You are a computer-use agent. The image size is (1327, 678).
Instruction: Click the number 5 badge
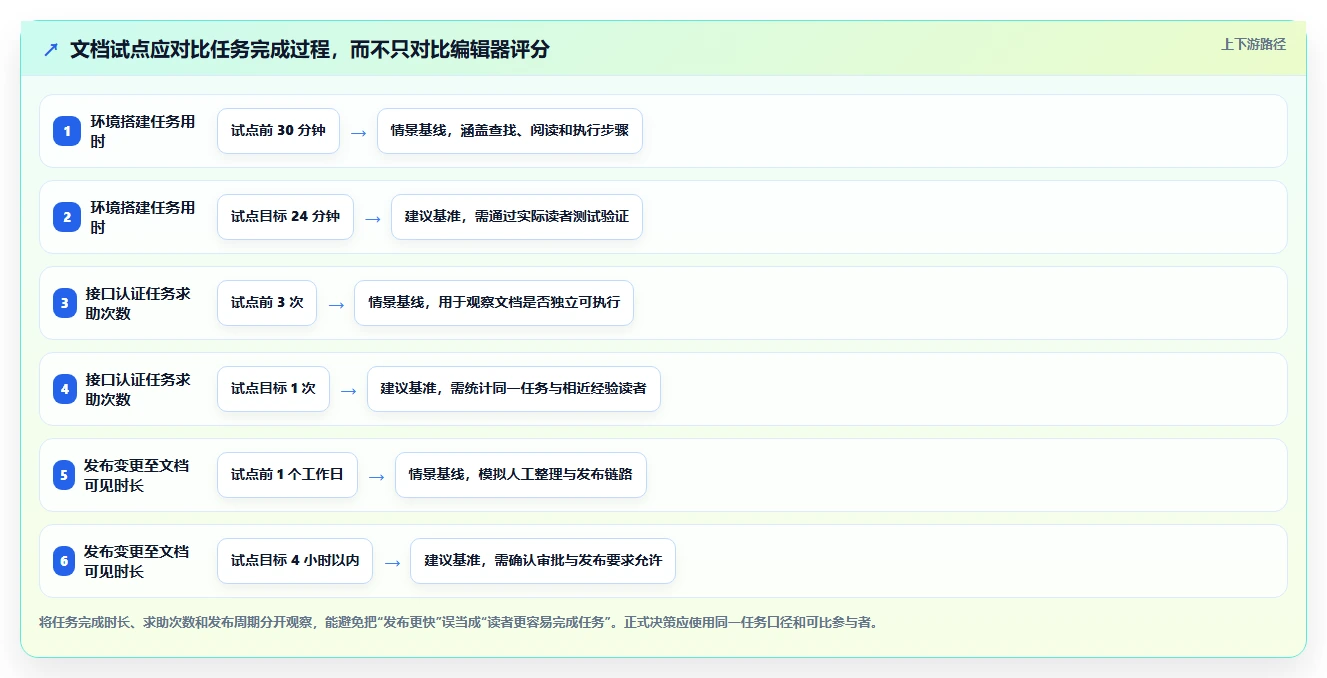tap(63, 475)
